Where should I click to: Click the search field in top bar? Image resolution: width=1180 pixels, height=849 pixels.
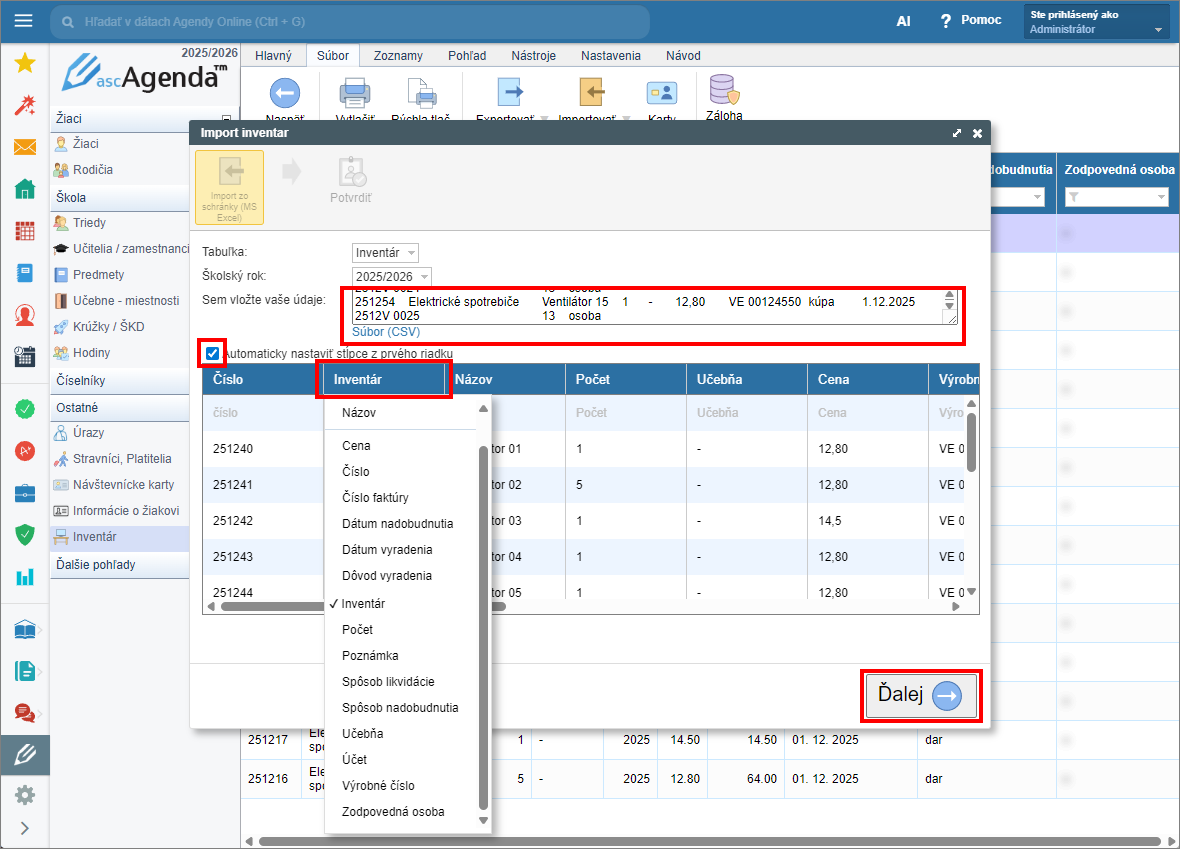(350, 21)
